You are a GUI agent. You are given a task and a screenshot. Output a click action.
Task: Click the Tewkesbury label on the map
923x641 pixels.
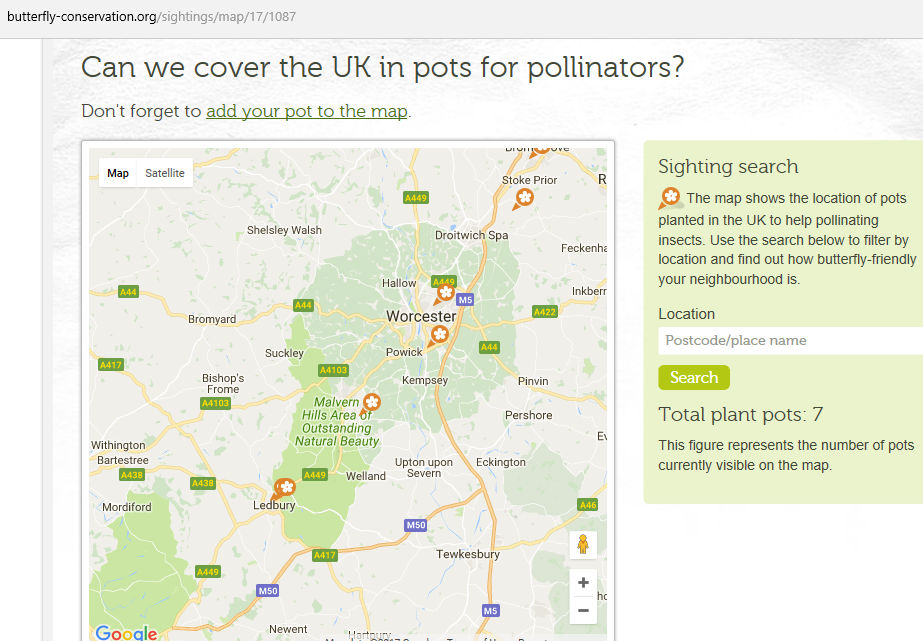point(468,554)
